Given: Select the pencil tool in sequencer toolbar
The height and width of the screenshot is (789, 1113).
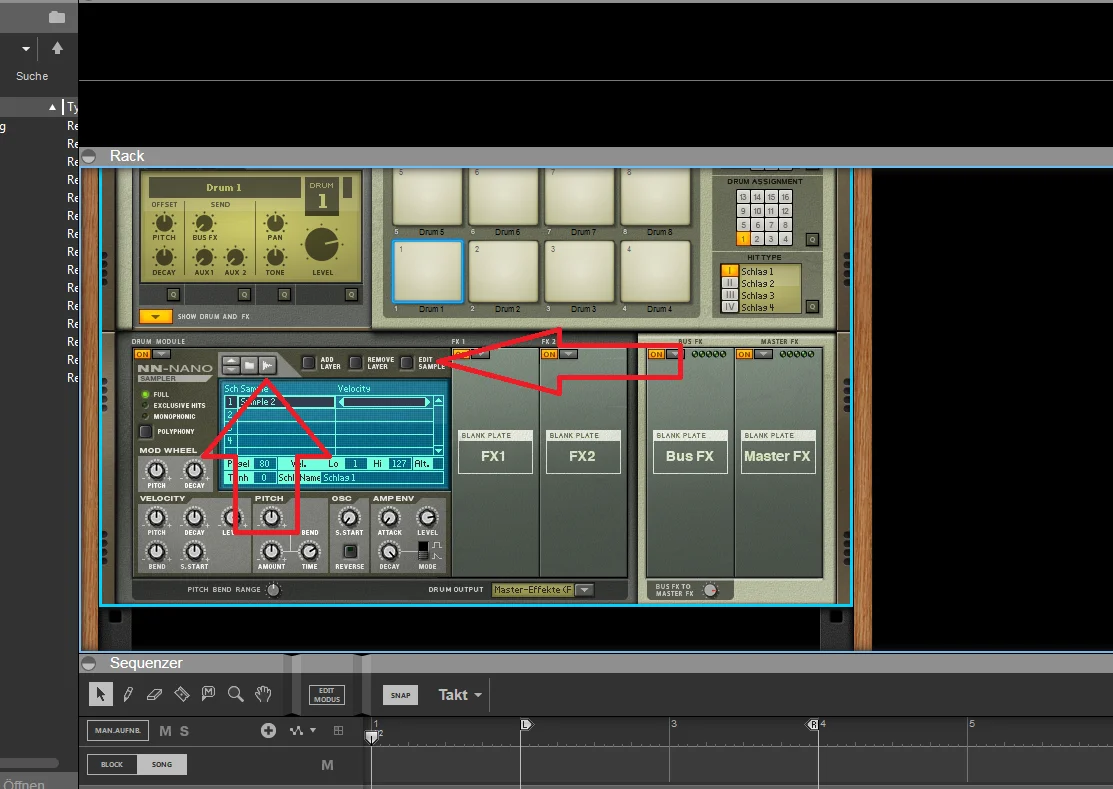Looking at the screenshot, I should (x=128, y=694).
